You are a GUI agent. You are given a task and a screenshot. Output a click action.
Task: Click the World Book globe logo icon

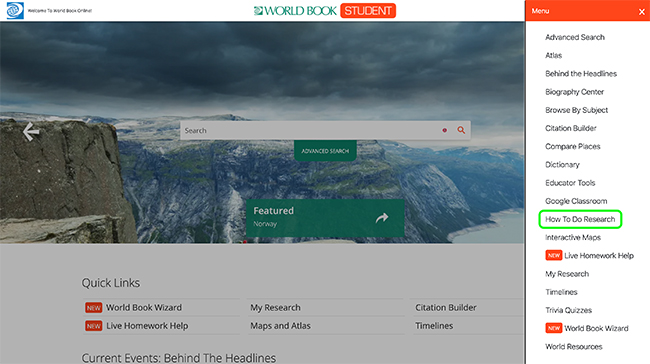15,11
